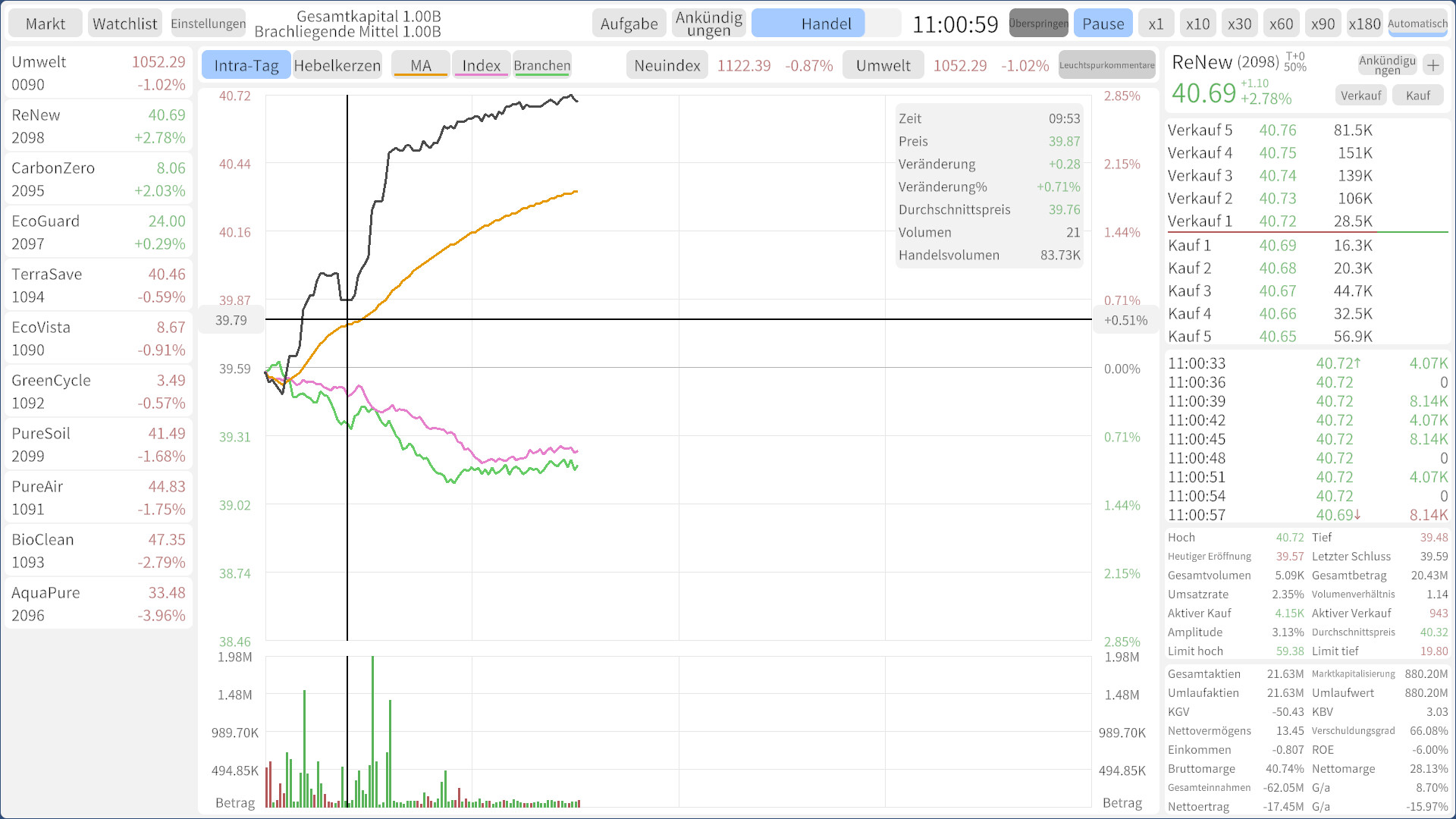
Task: Click the Verkauf button for ReNew
Action: point(1360,96)
